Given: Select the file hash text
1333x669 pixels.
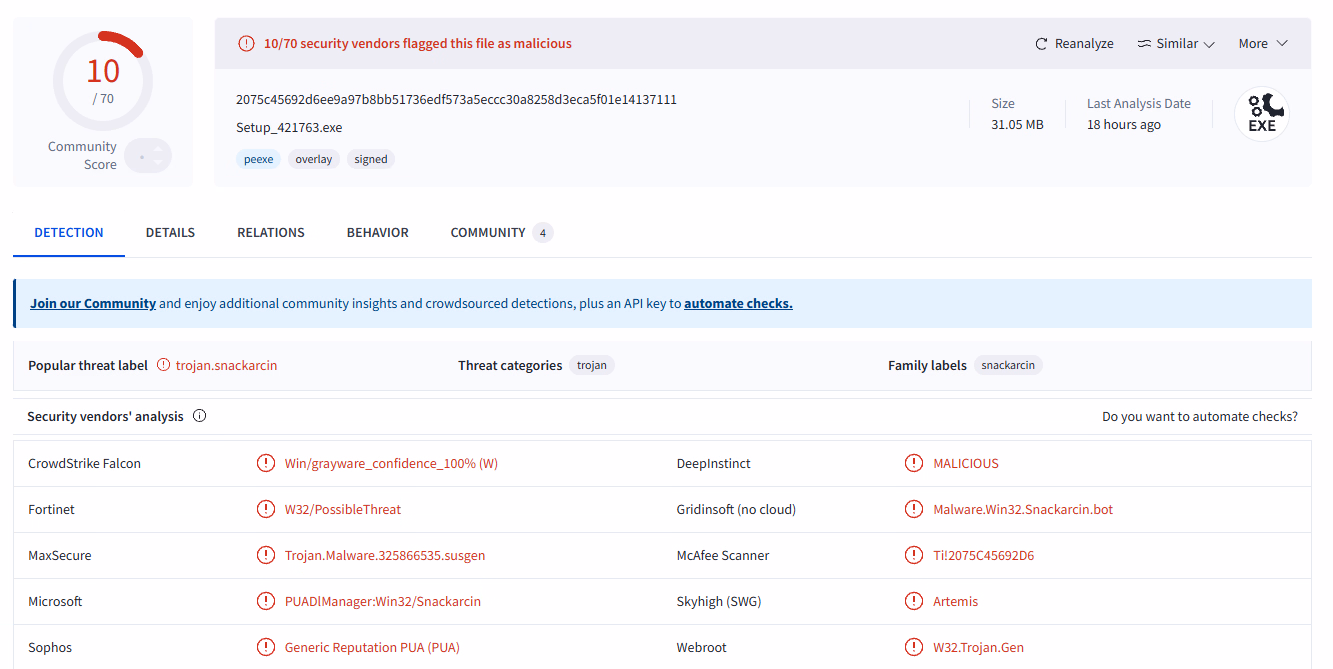Looking at the screenshot, I should pos(456,99).
